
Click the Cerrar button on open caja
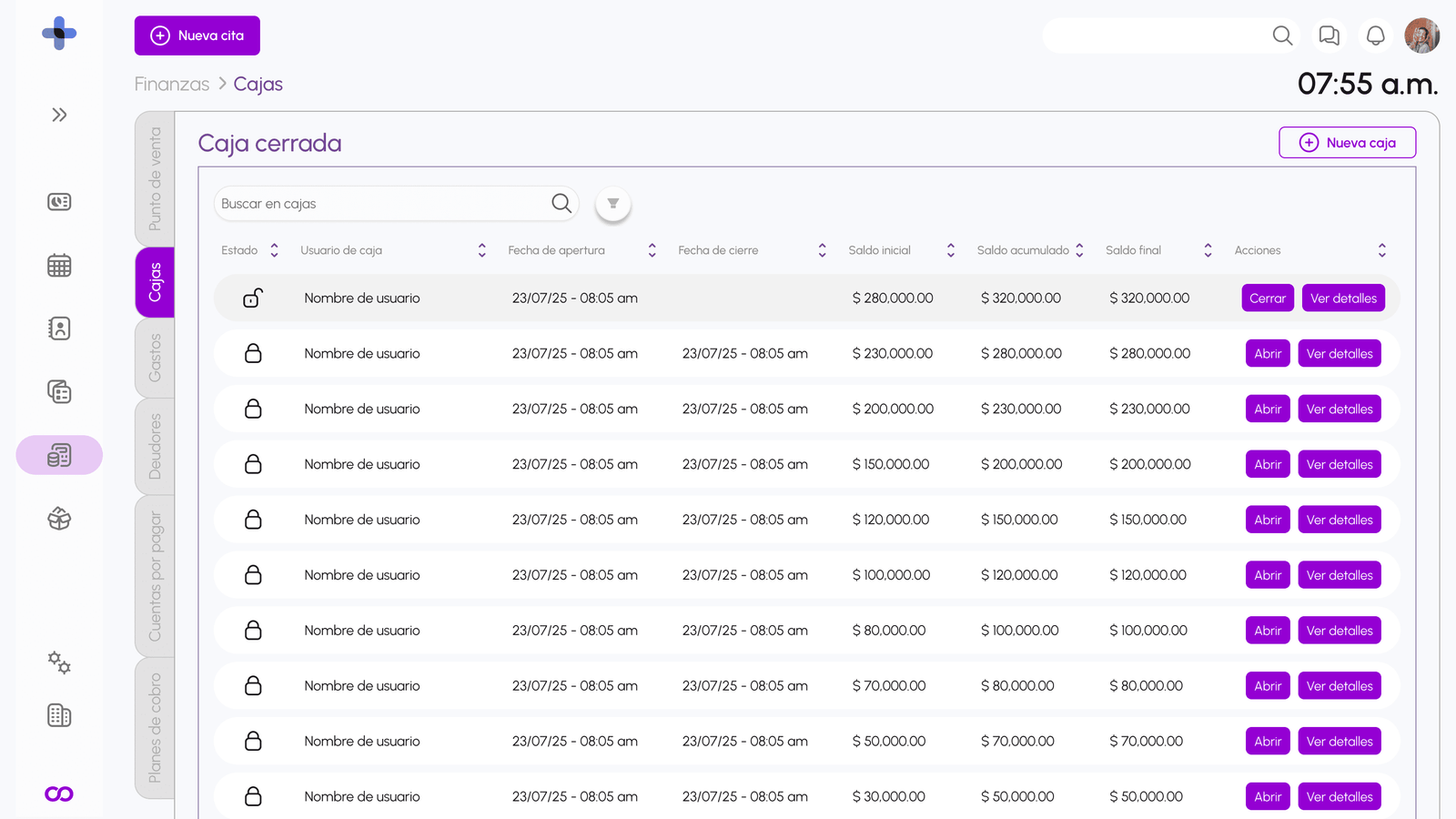click(x=1267, y=298)
